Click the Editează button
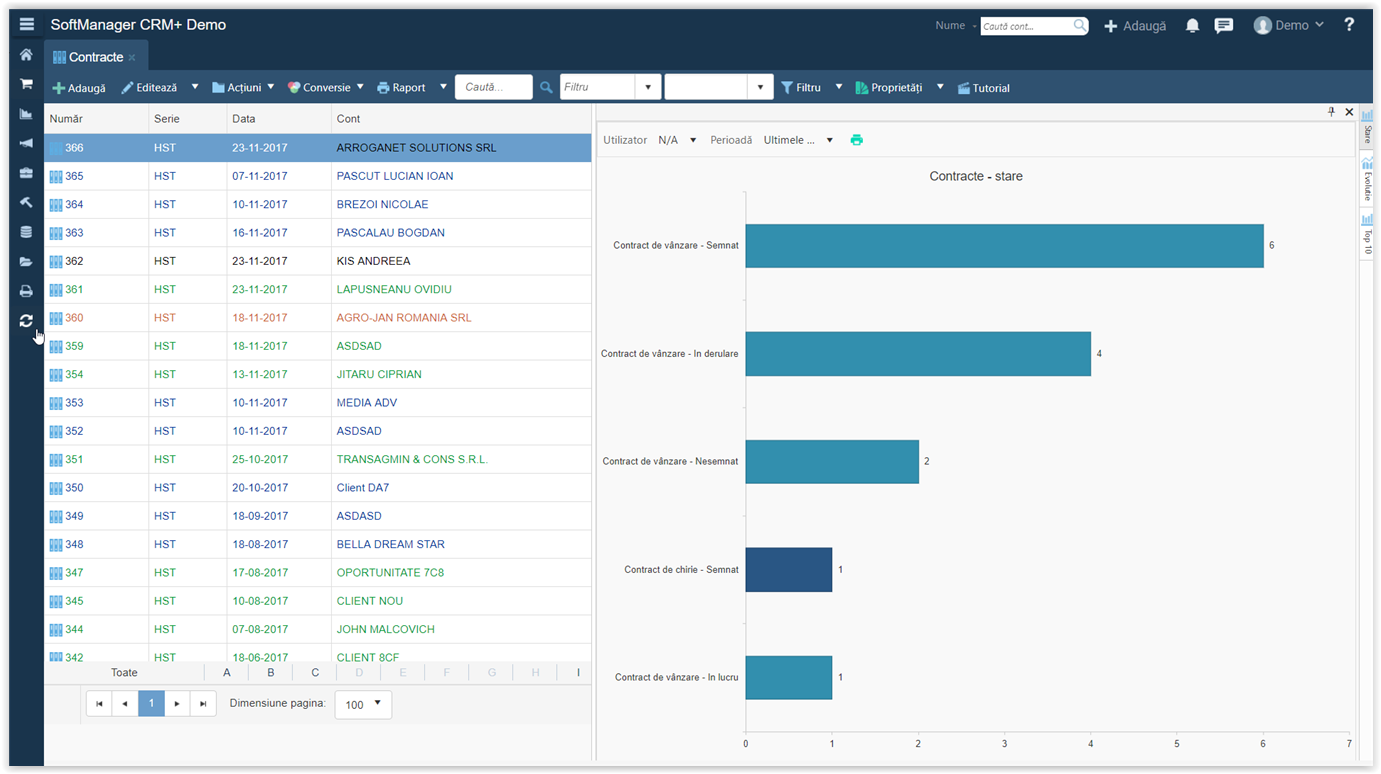The height and width of the screenshot is (774, 1381). (149, 88)
